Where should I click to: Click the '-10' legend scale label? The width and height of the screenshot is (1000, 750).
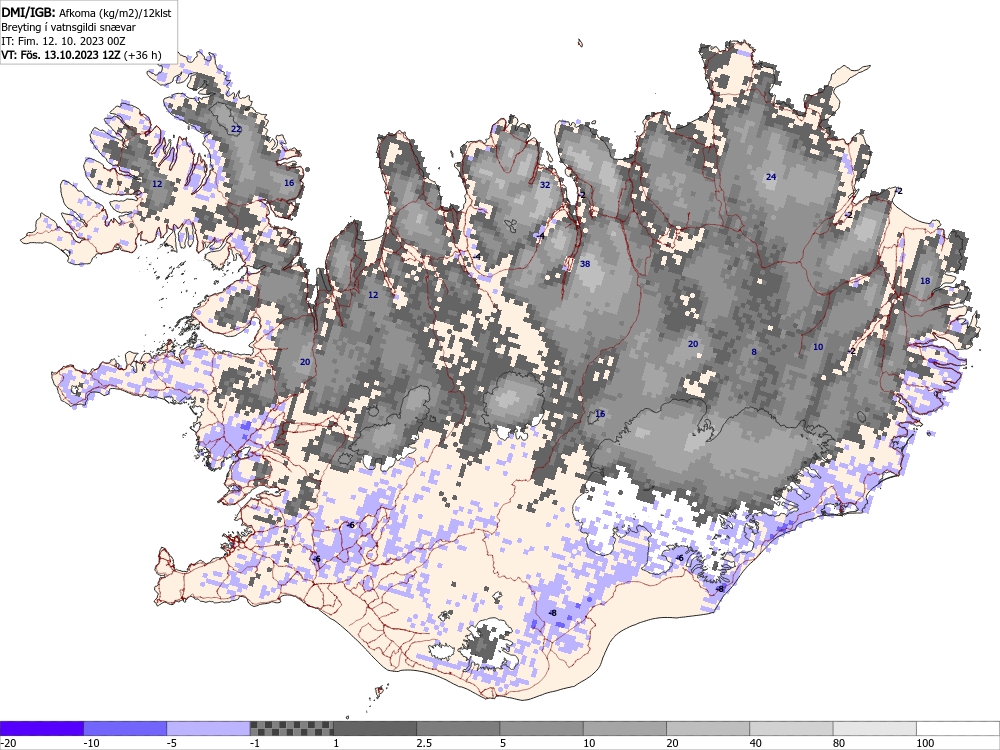click(92, 743)
